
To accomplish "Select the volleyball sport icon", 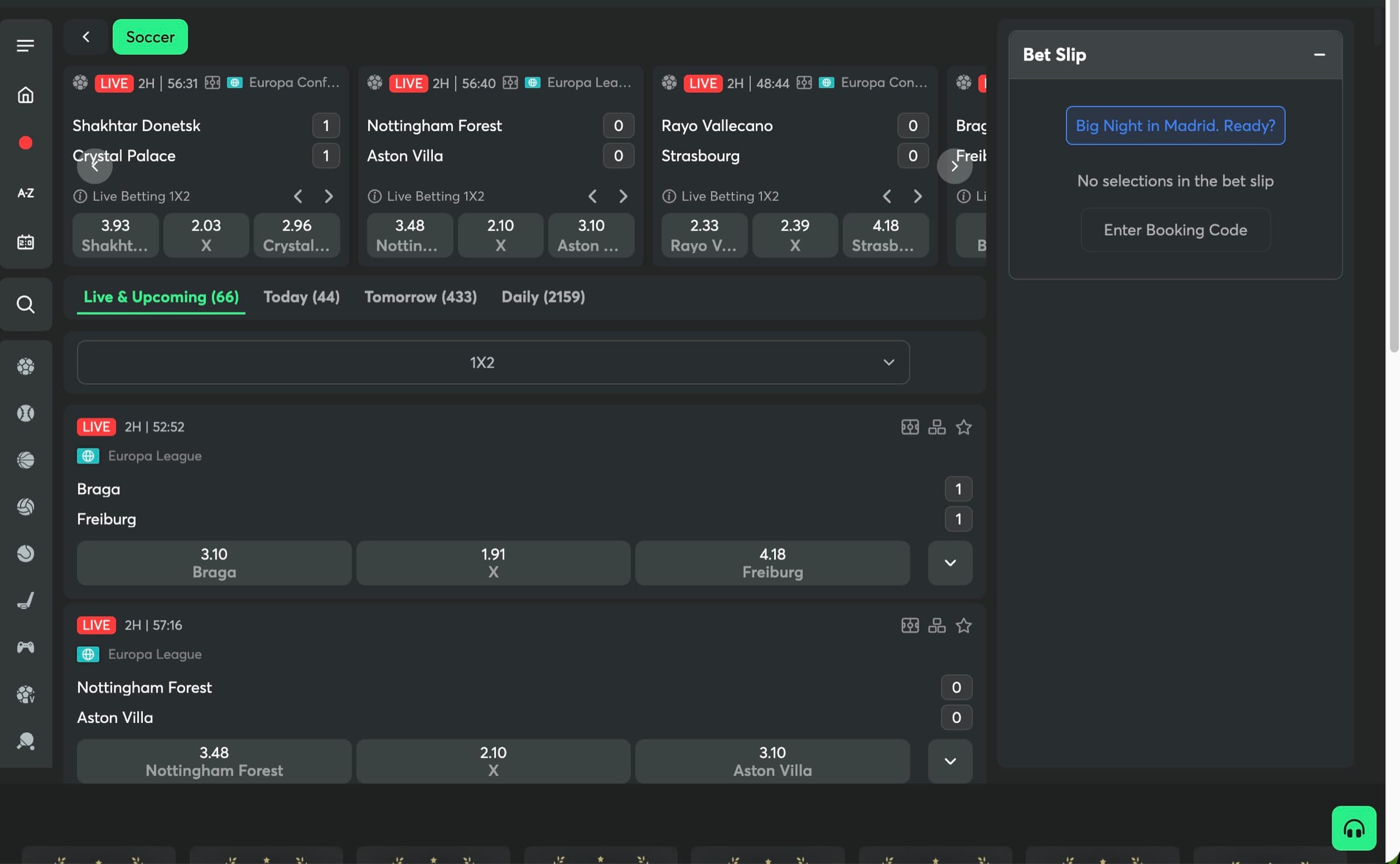I will [x=25, y=507].
